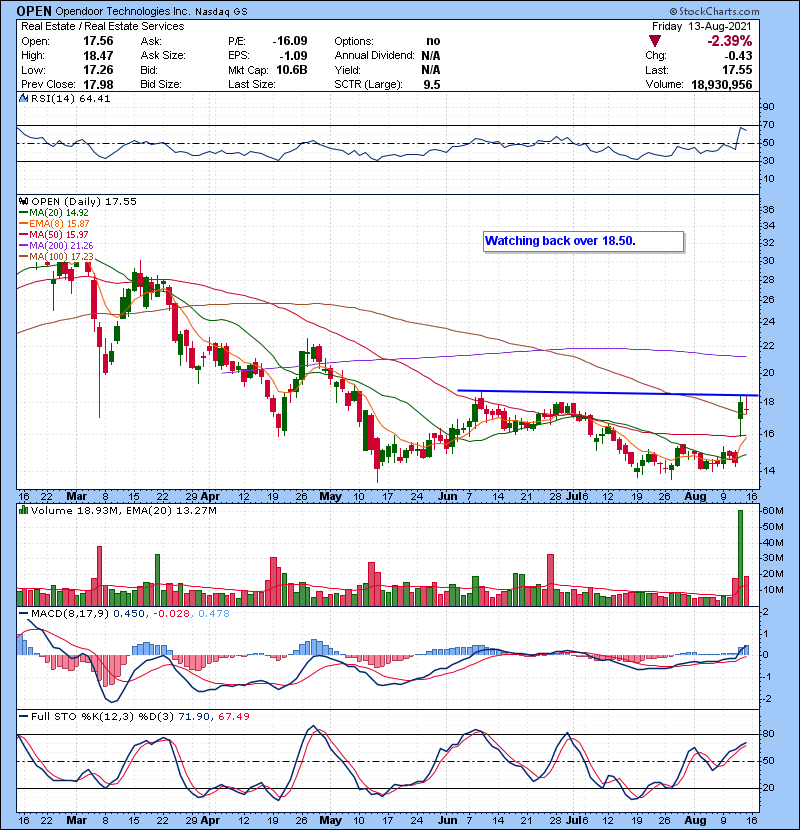Click the volume bars icon beside Volume label
The width and height of the screenshot is (800, 830).
pos(23,510)
